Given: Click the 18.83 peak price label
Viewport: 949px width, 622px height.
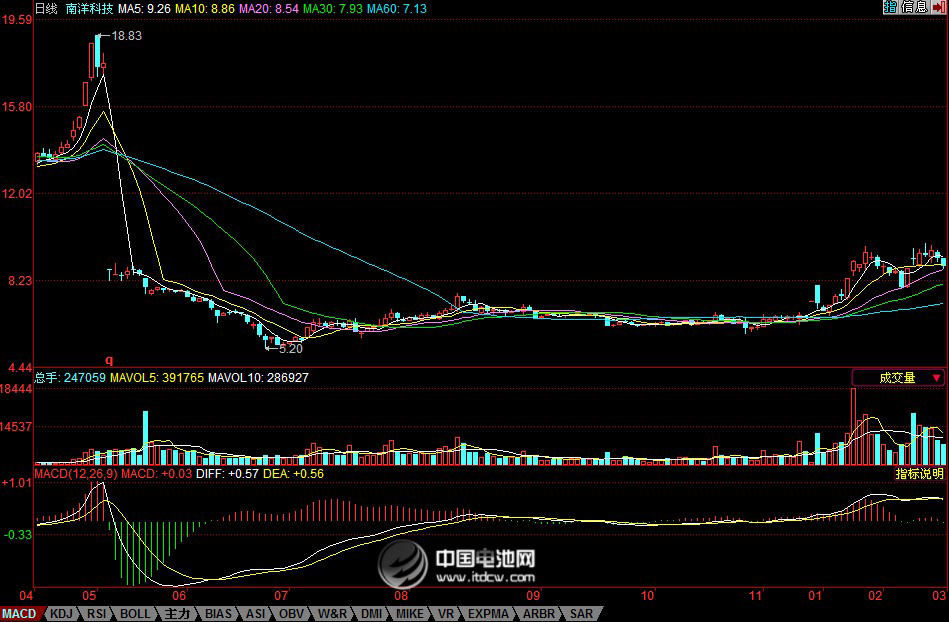Looking at the screenshot, I should pos(126,36).
